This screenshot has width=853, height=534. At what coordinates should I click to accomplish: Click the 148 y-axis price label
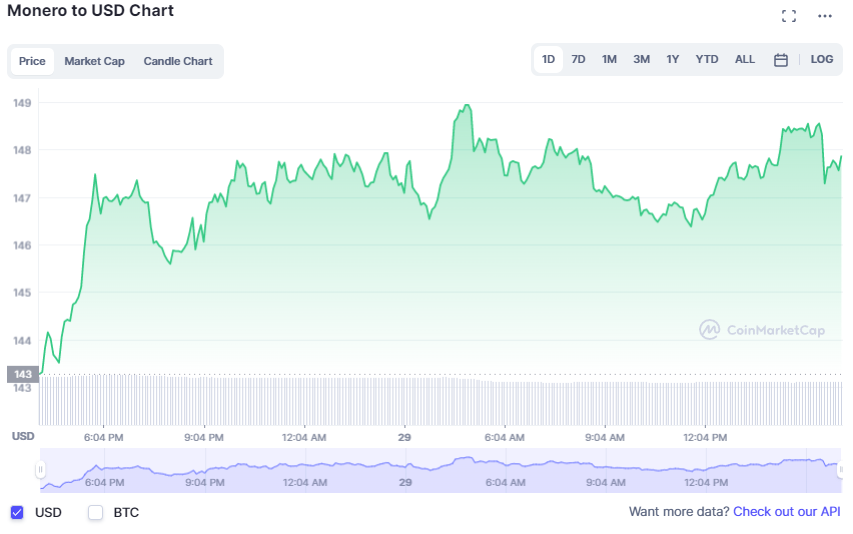22,150
